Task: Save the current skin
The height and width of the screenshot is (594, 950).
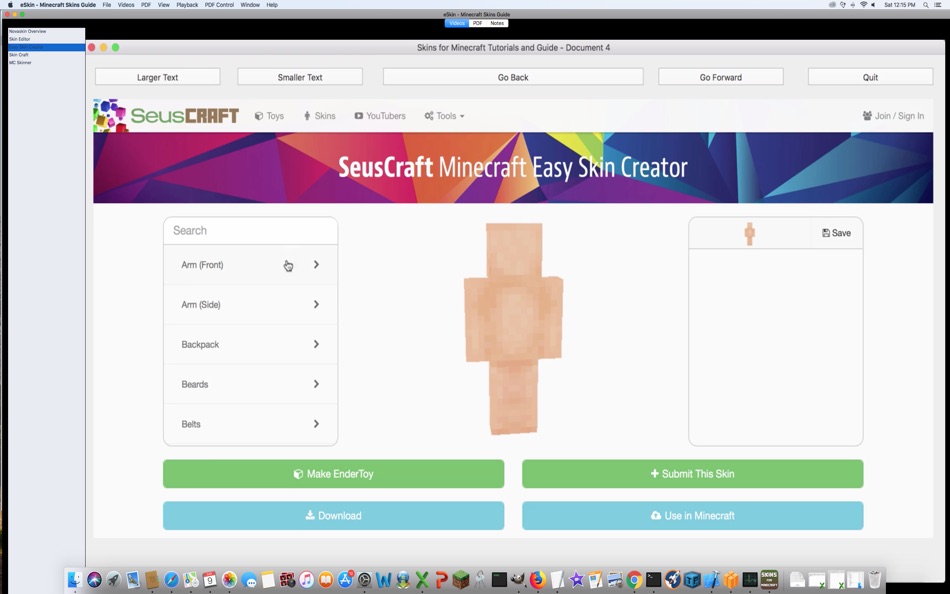Action: (836, 233)
